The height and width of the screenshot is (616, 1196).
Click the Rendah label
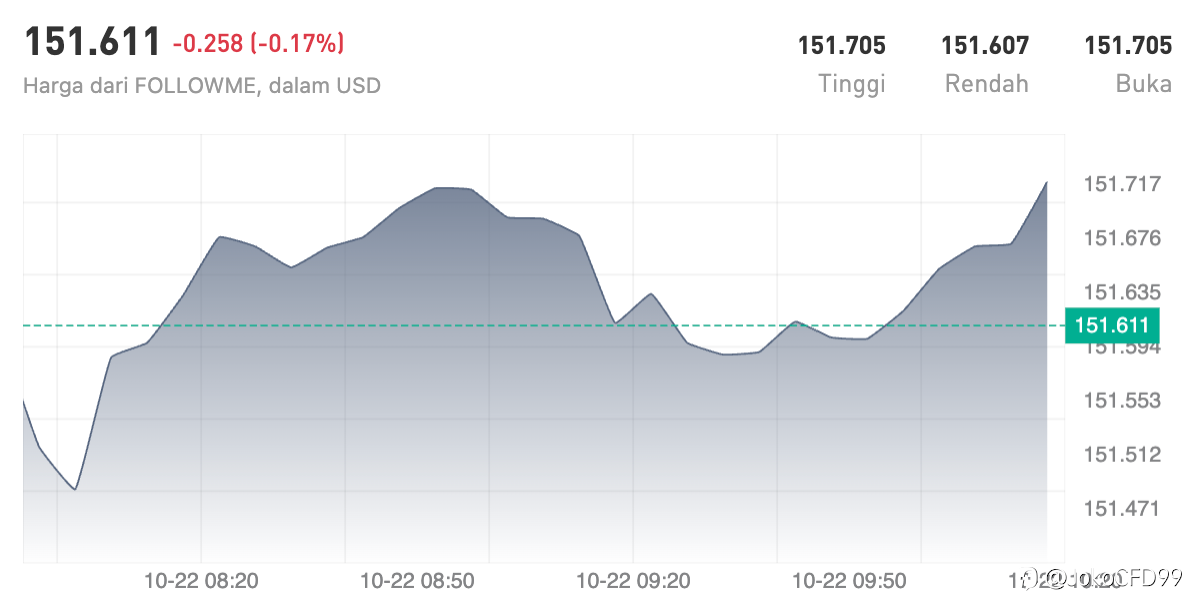[987, 84]
